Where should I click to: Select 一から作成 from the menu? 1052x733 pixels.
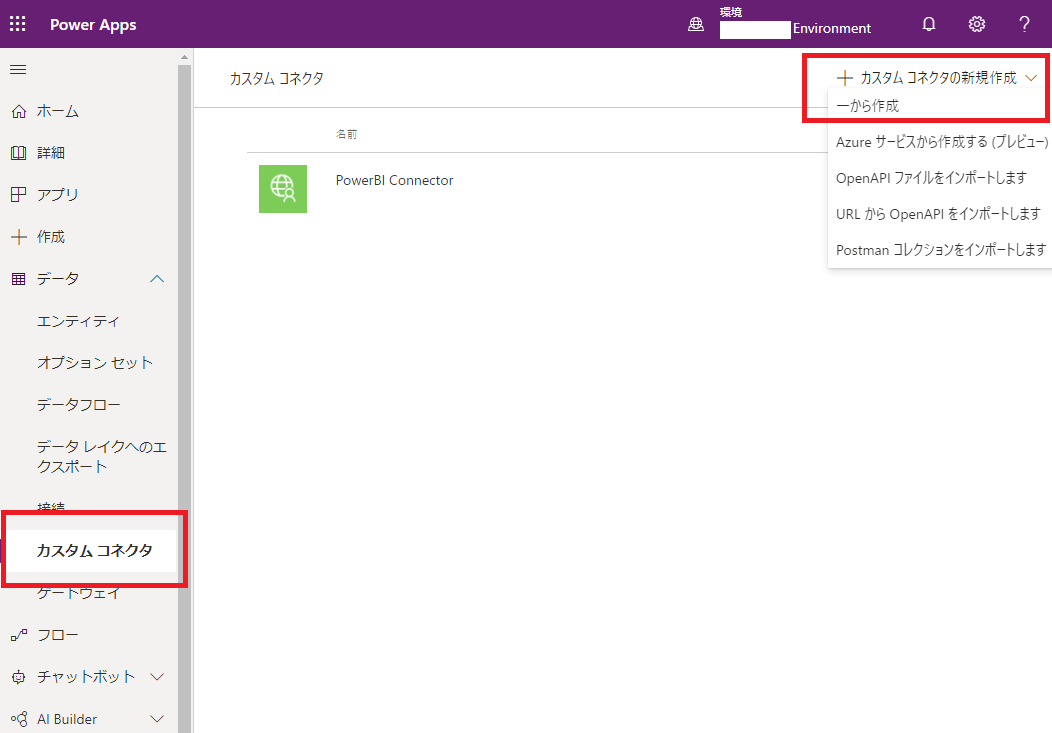[x=868, y=106]
